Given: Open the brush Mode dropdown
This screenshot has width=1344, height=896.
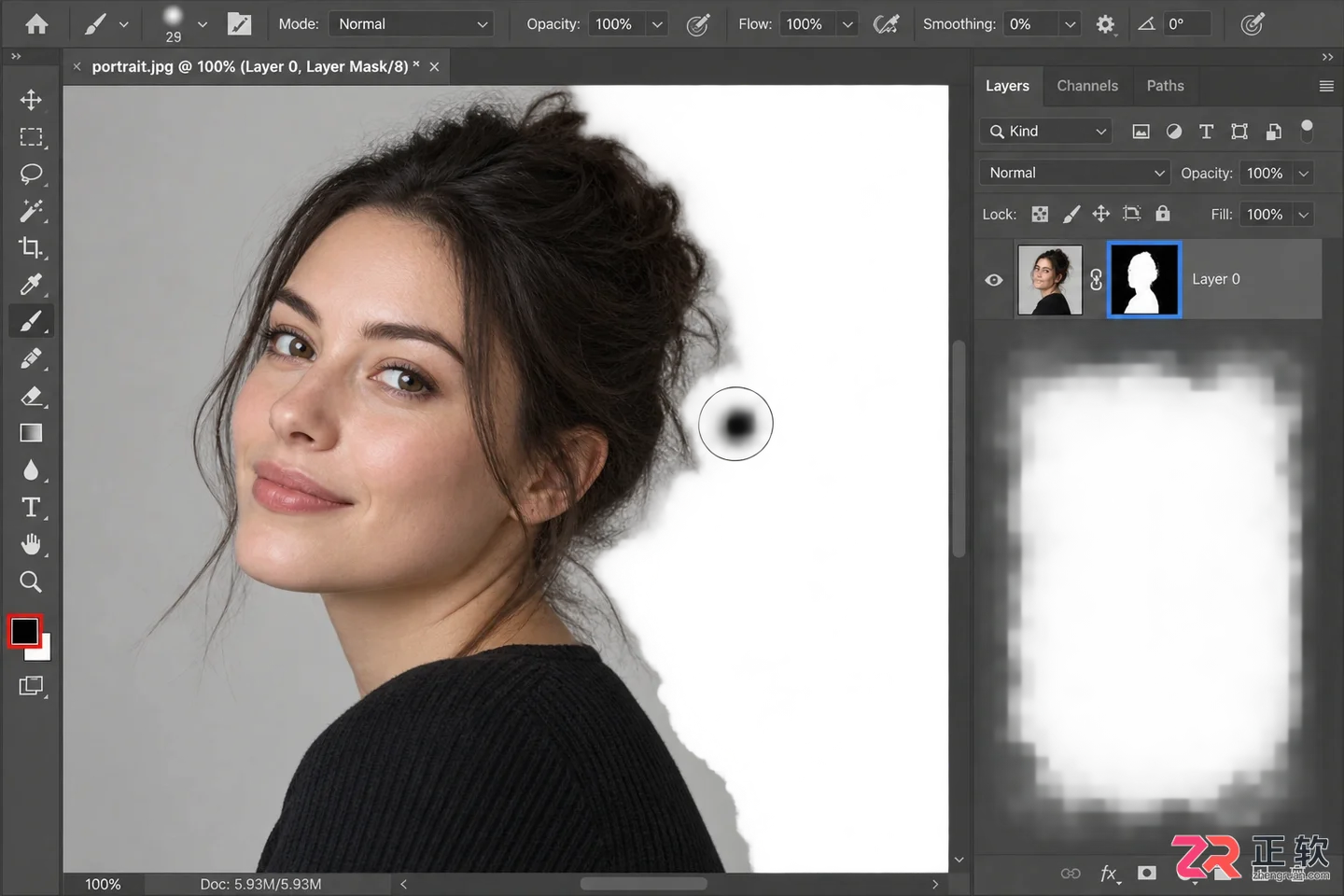Looking at the screenshot, I should pyautogui.click(x=412, y=24).
